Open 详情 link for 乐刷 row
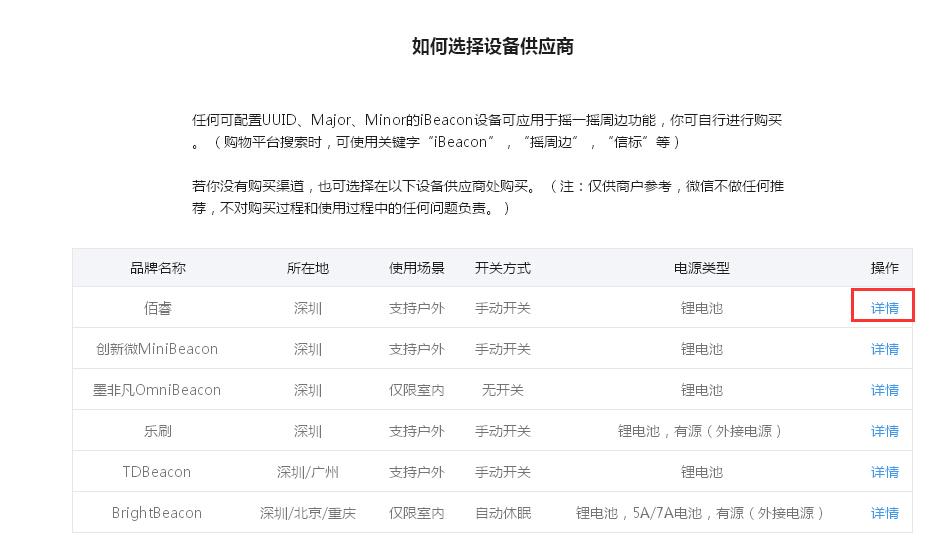This screenshot has width=943, height=533. coord(884,431)
